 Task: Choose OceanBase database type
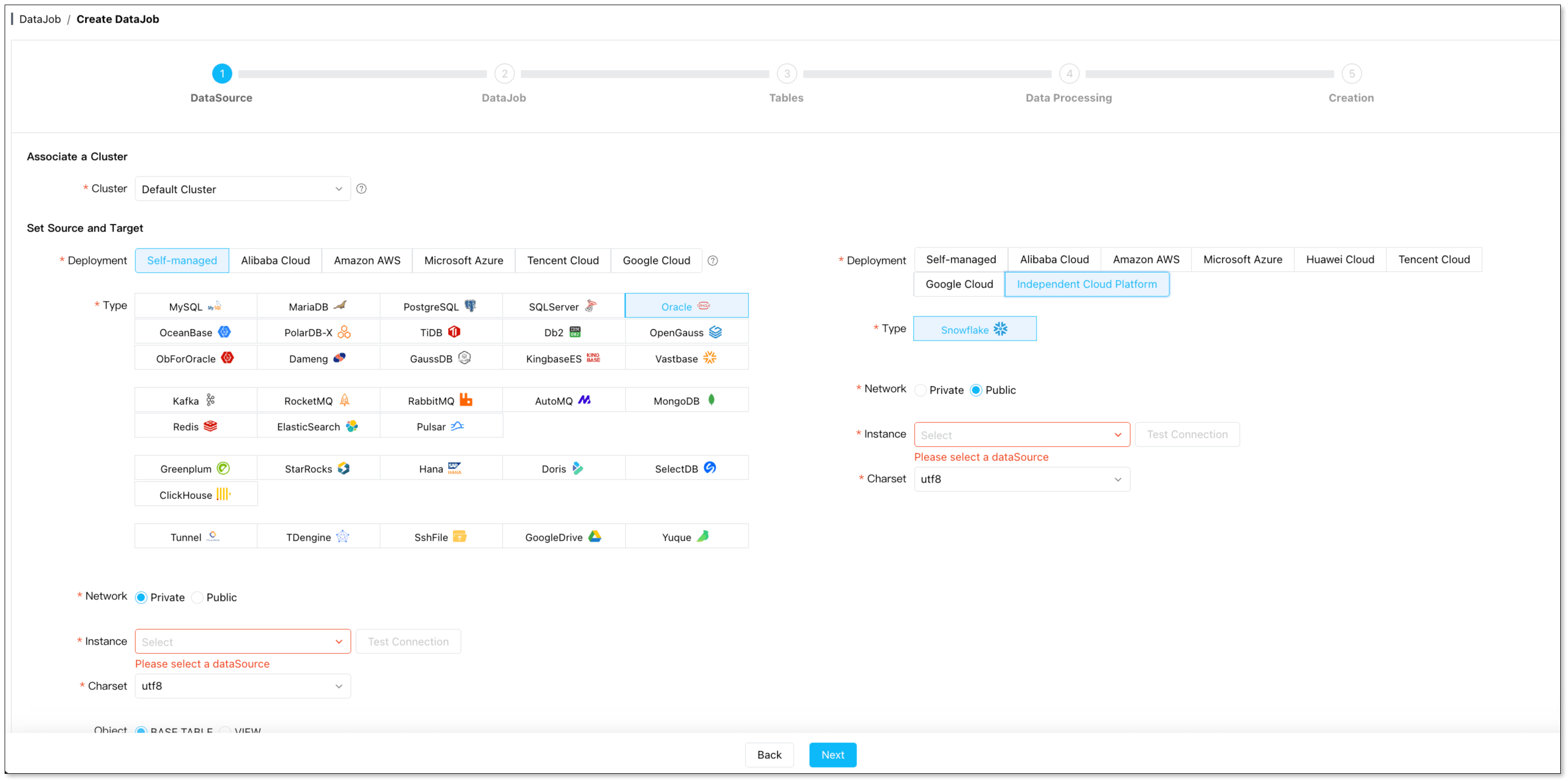(x=195, y=332)
